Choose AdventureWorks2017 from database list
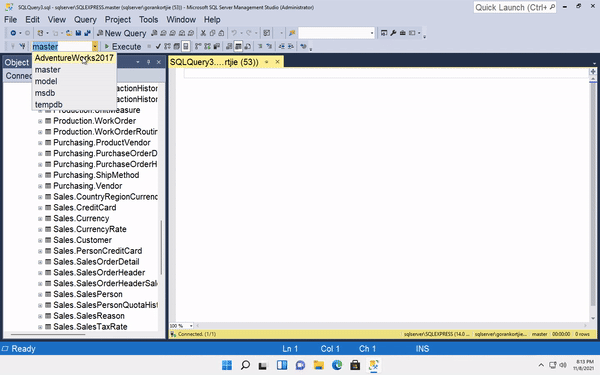This screenshot has width=600, height=375. [74, 58]
